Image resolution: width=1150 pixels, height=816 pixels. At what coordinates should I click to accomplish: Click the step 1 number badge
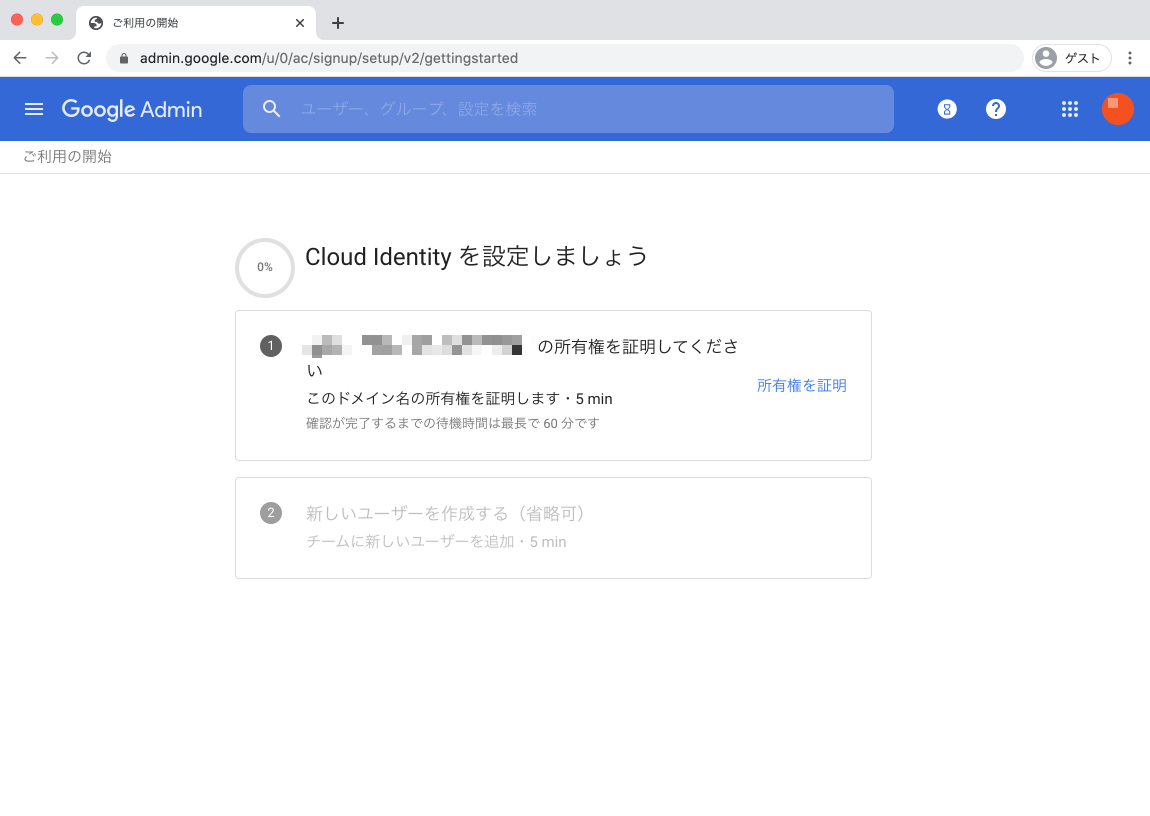click(x=271, y=346)
